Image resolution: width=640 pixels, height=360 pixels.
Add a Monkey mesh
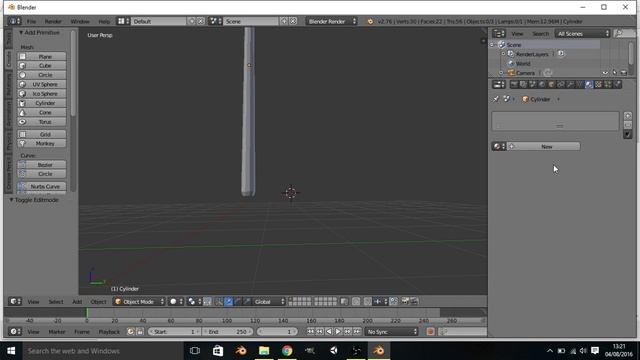[x=42, y=144]
